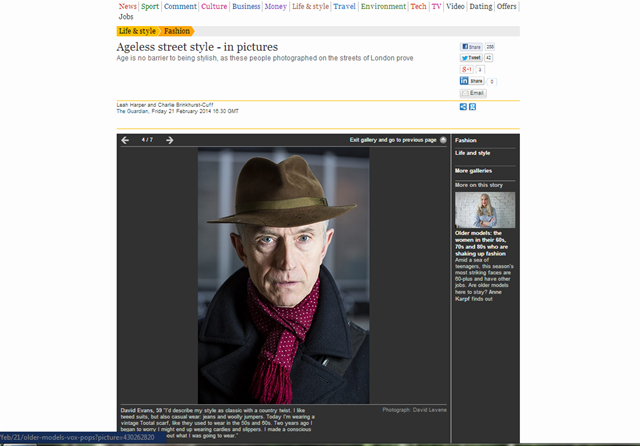
Task: Open the Environment section
Action: click(383, 7)
